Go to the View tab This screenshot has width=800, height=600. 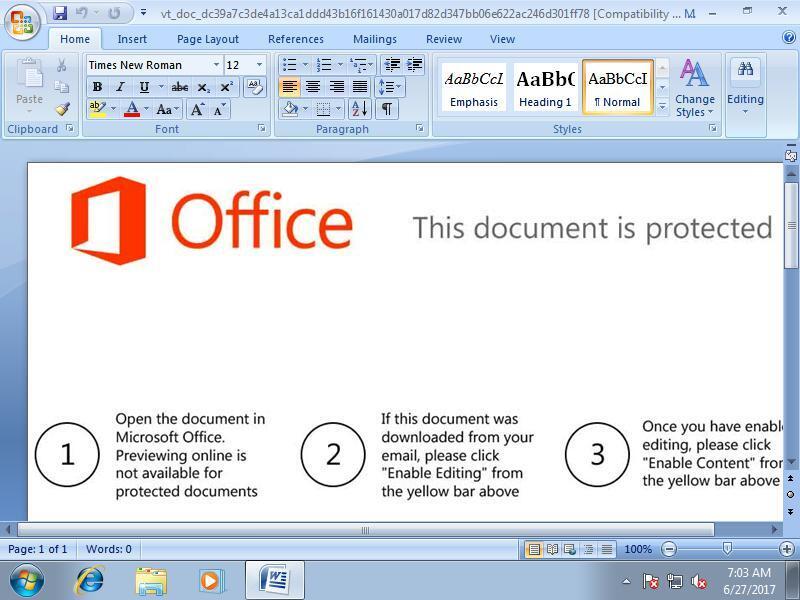click(503, 39)
